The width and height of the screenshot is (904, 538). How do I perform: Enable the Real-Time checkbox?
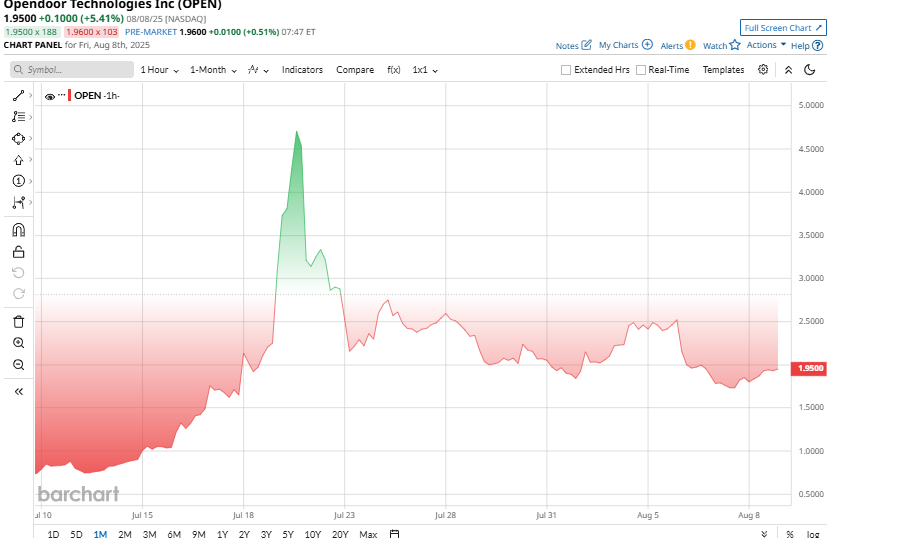[641, 70]
